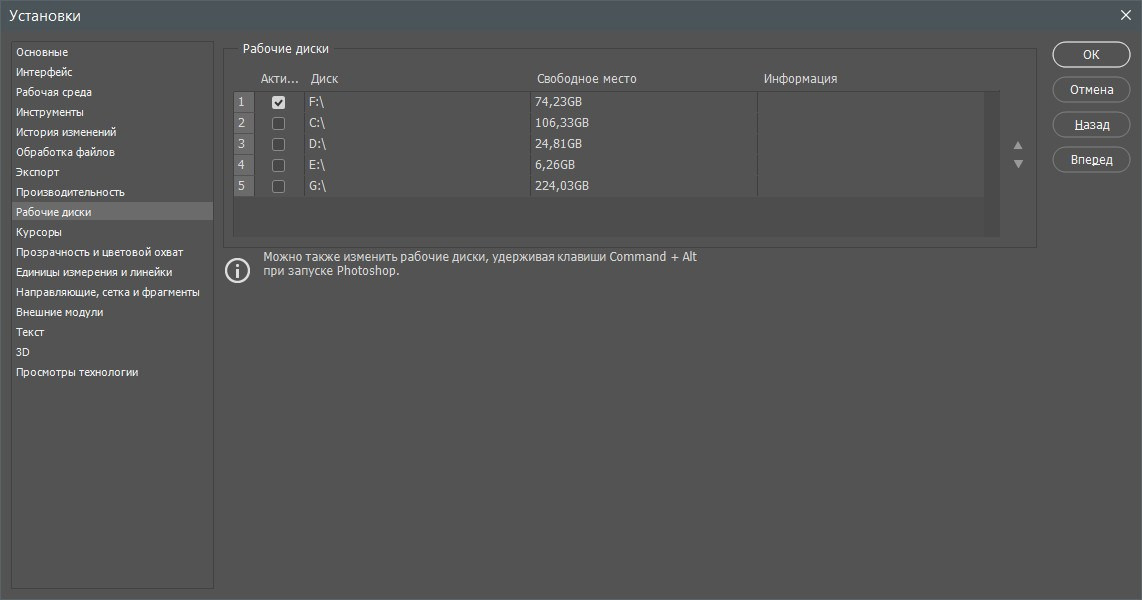Click the down arrow to move disk down
The width and height of the screenshot is (1142, 600).
pyautogui.click(x=1018, y=164)
